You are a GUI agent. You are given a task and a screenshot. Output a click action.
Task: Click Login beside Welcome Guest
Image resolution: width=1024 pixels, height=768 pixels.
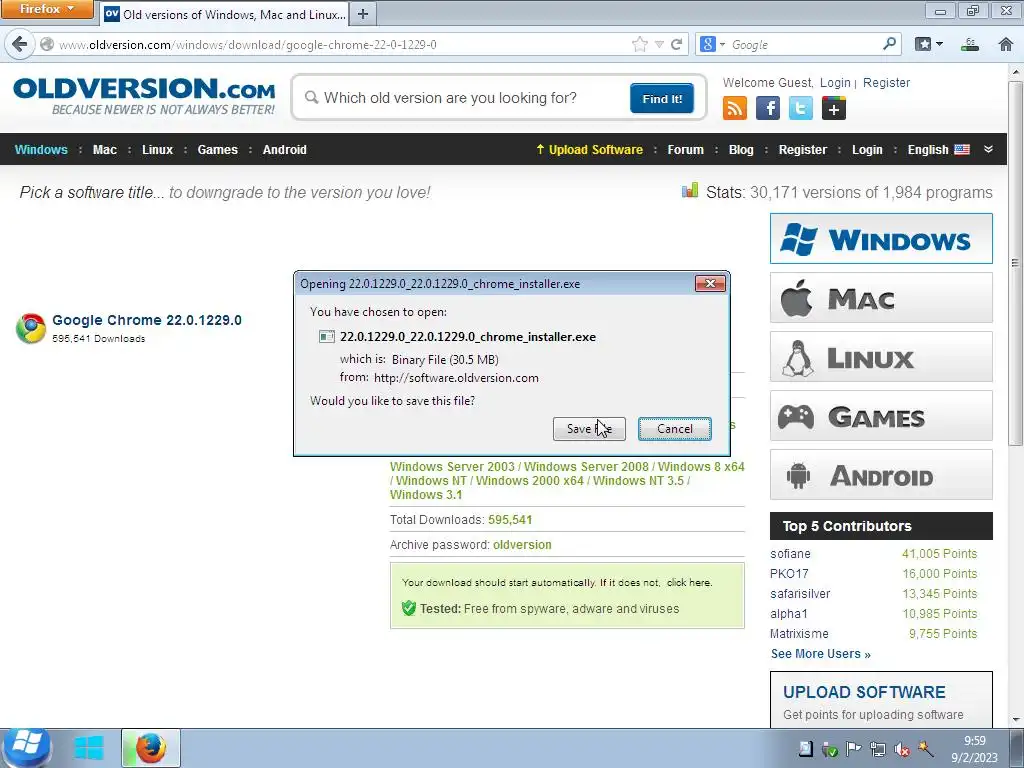pos(835,83)
